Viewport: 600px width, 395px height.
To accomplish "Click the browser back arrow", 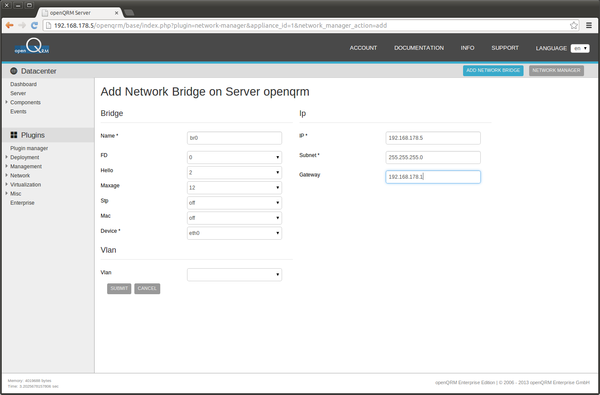I will [10, 25].
